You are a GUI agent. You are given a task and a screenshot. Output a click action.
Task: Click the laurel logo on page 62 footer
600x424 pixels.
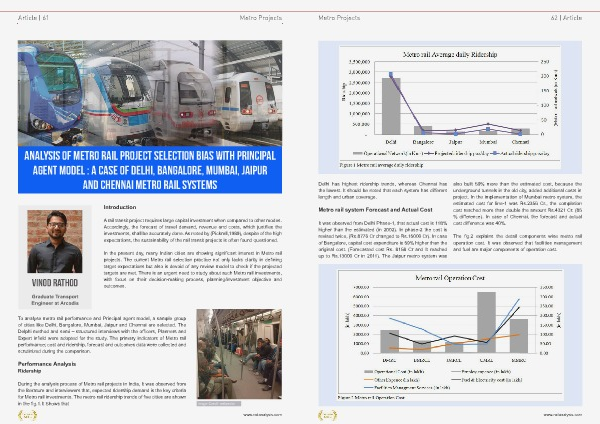(328, 415)
